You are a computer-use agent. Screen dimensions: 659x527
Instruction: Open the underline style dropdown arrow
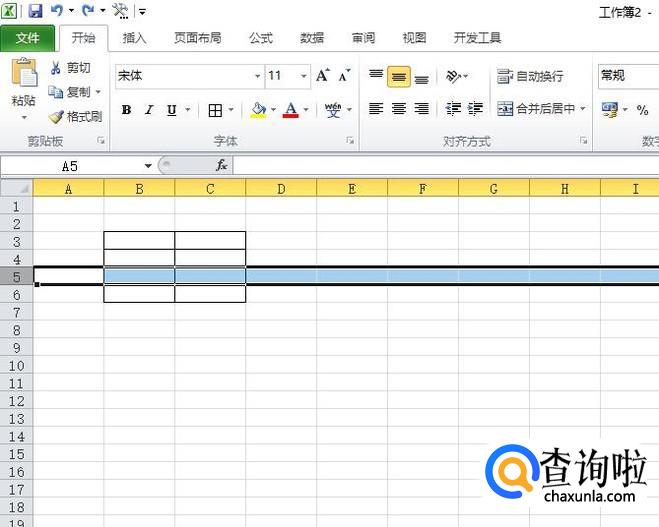(188, 110)
